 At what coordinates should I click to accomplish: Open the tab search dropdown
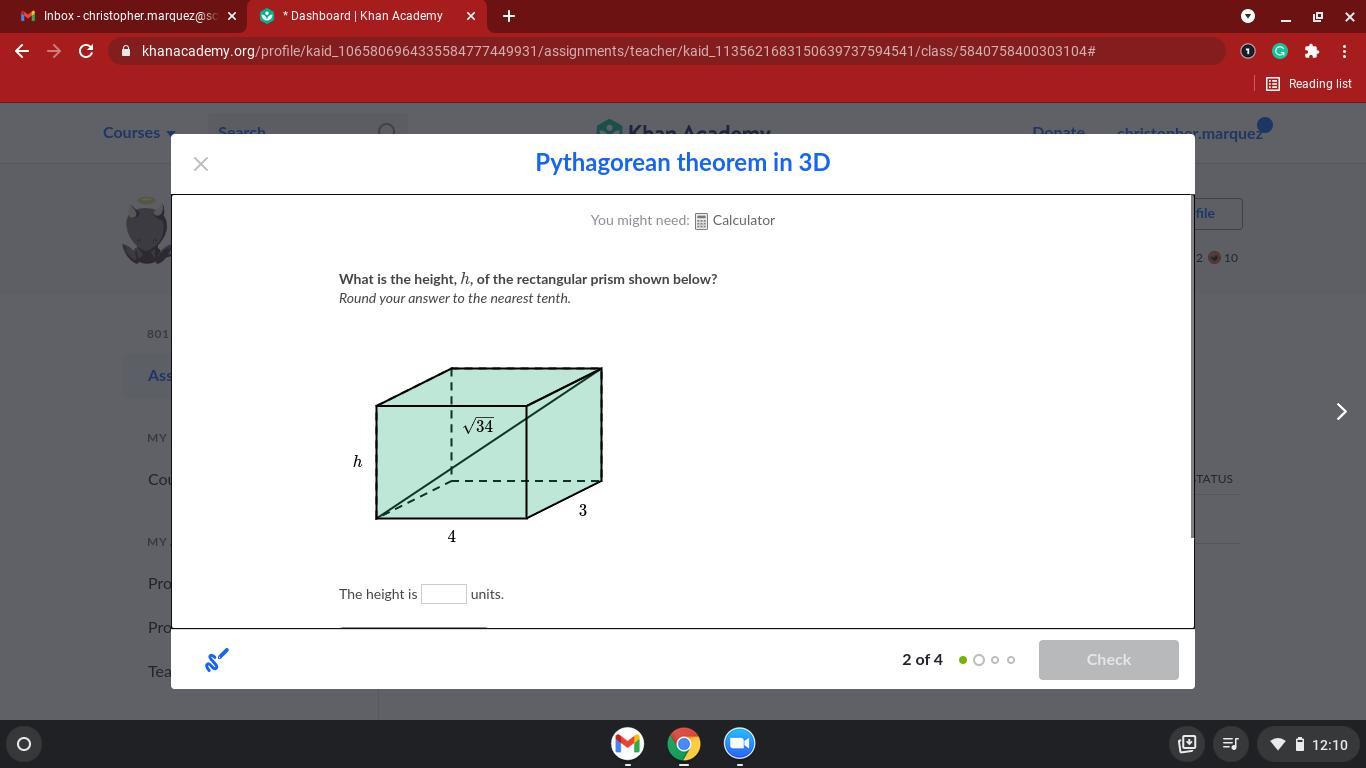point(1248,16)
